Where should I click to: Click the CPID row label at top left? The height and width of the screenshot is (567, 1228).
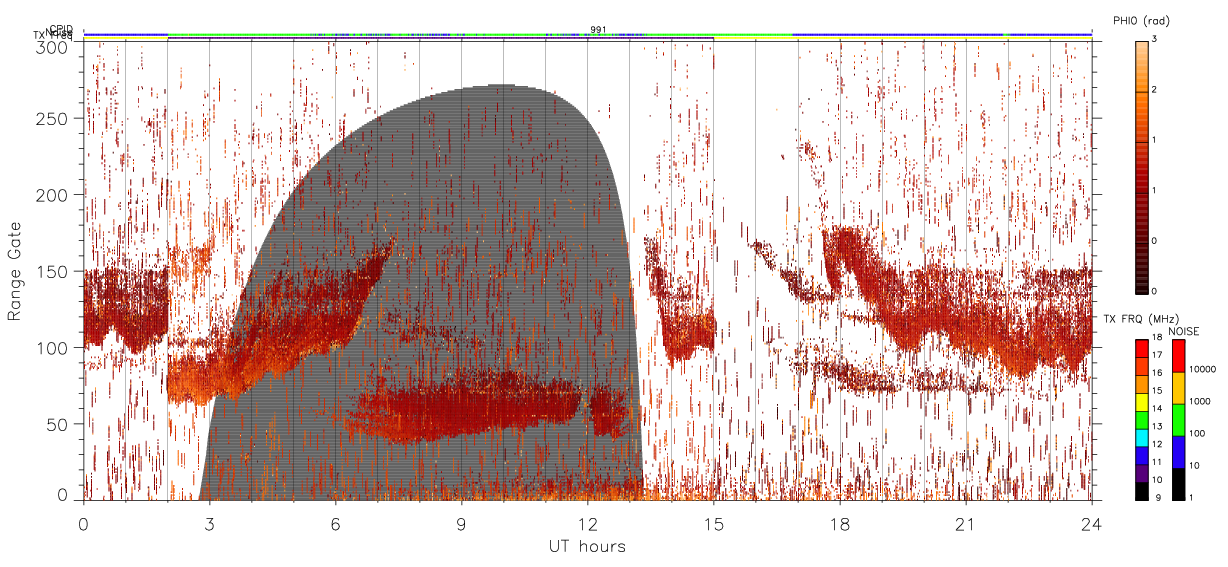pyautogui.click(x=60, y=29)
